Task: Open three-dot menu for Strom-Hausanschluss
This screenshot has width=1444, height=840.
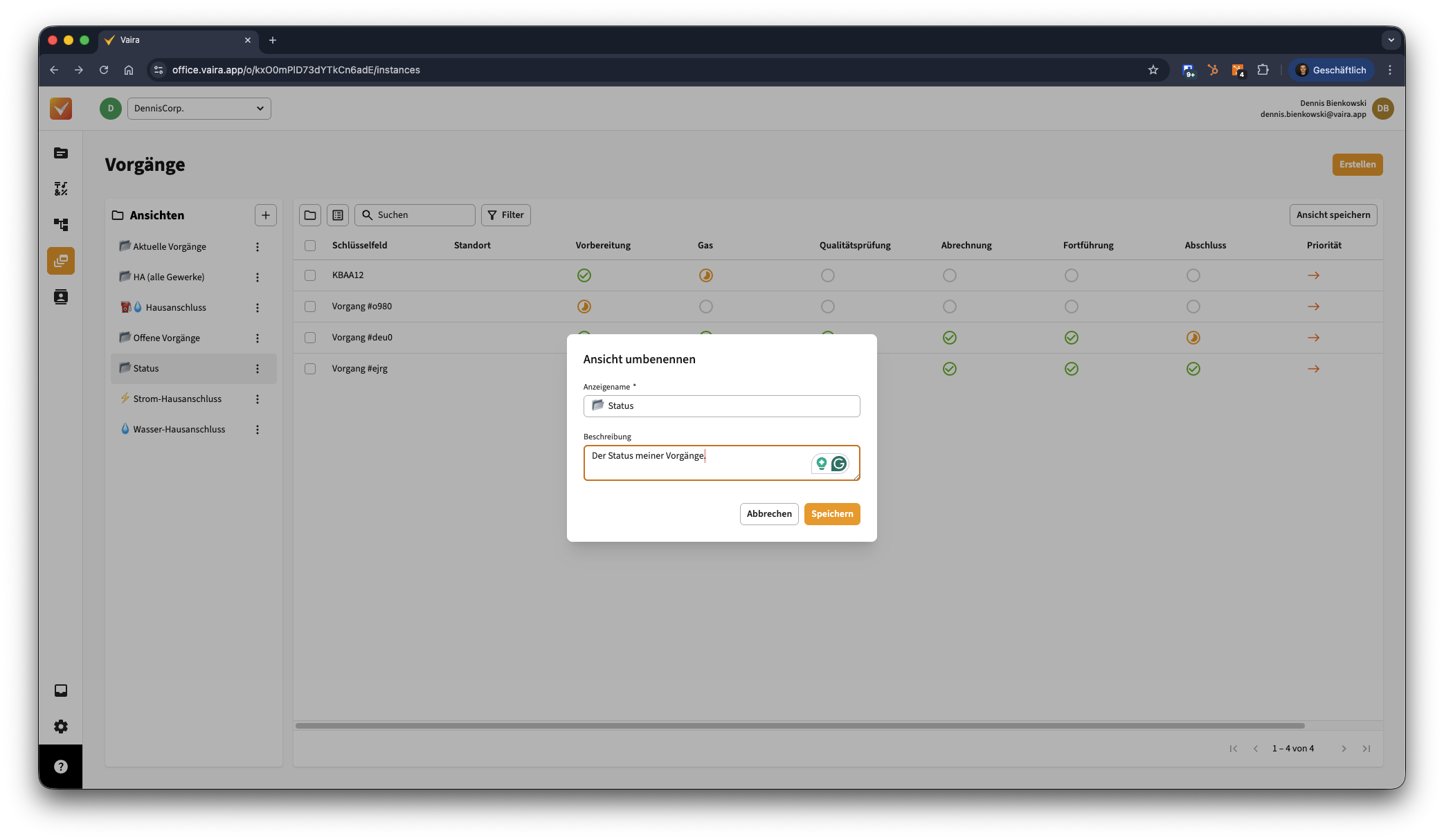Action: [258, 399]
